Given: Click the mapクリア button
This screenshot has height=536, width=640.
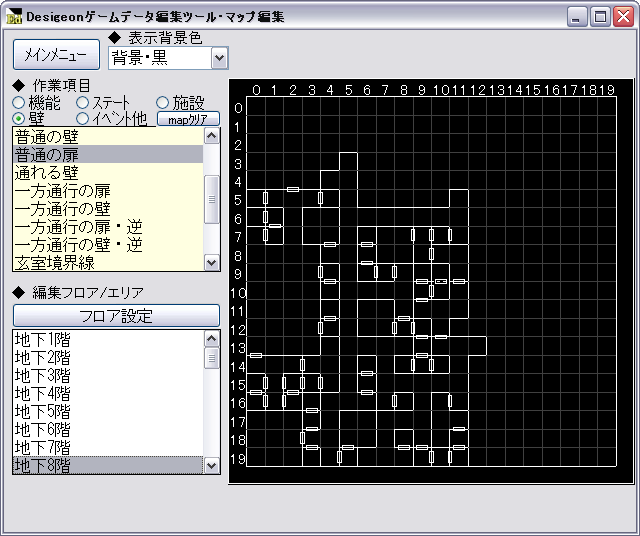Looking at the screenshot, I should [x=188, y=119].
